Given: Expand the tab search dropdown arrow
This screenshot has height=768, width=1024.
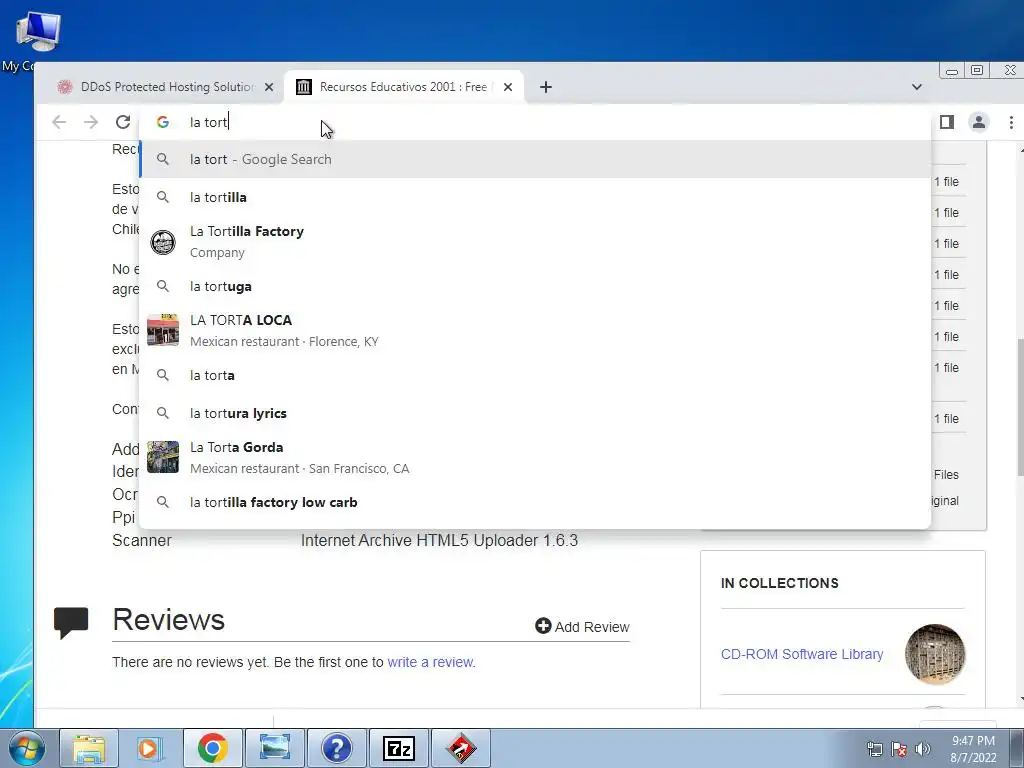Looking at the screenshot, I should (x=917, y=87).
